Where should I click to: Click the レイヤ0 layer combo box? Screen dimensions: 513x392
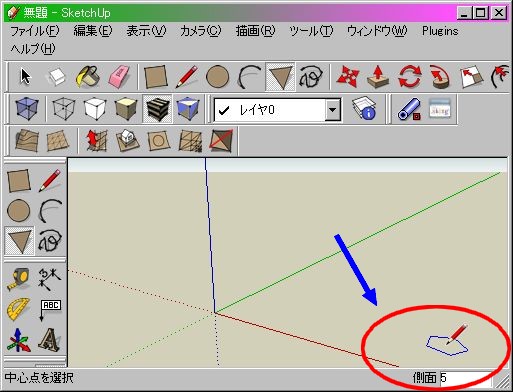(277, 110)
